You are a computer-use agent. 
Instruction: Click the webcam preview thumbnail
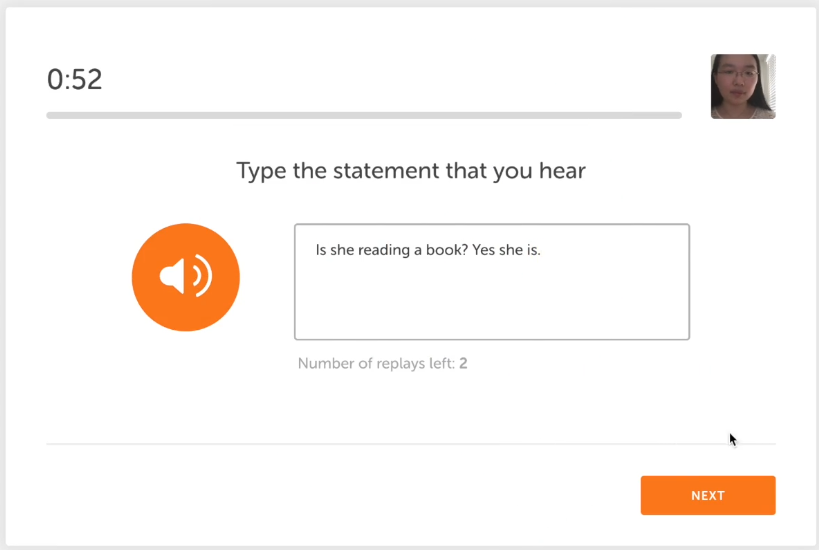(743, 87)
